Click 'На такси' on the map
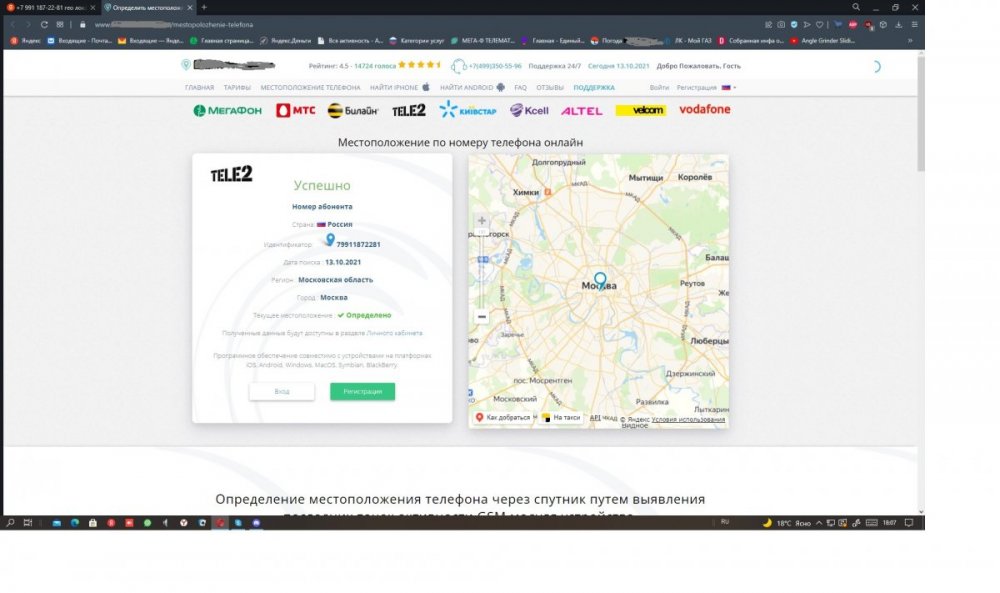The height and width of the screenshot is (593, 1000). tap(561, 418)
